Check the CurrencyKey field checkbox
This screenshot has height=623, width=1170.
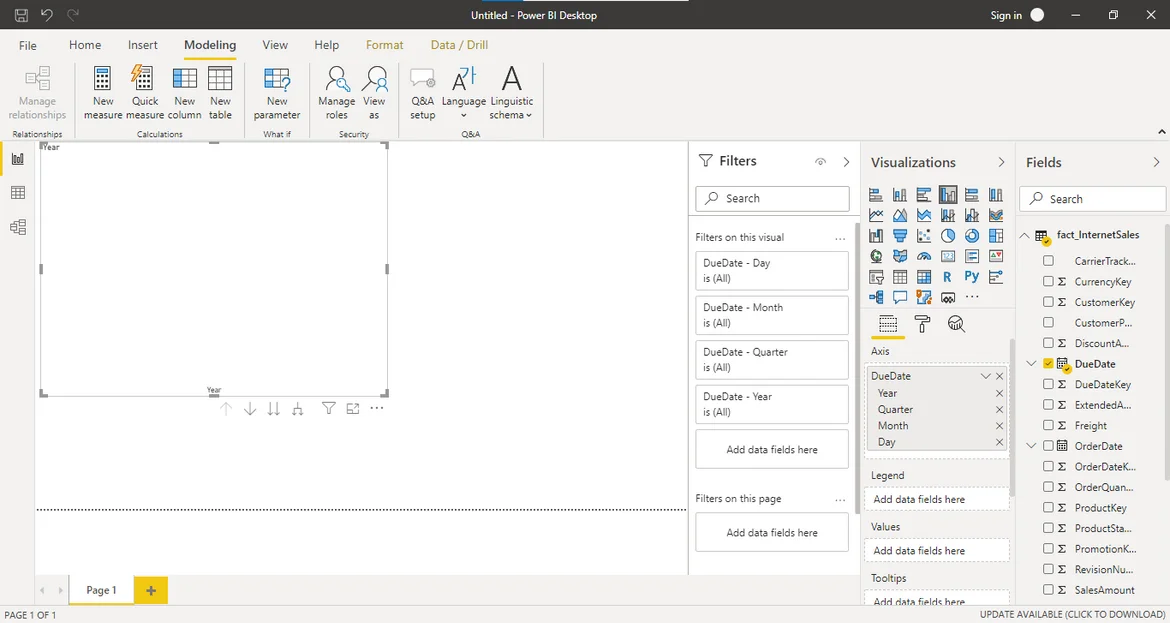pyautogui.click(x=1048, y=282)
